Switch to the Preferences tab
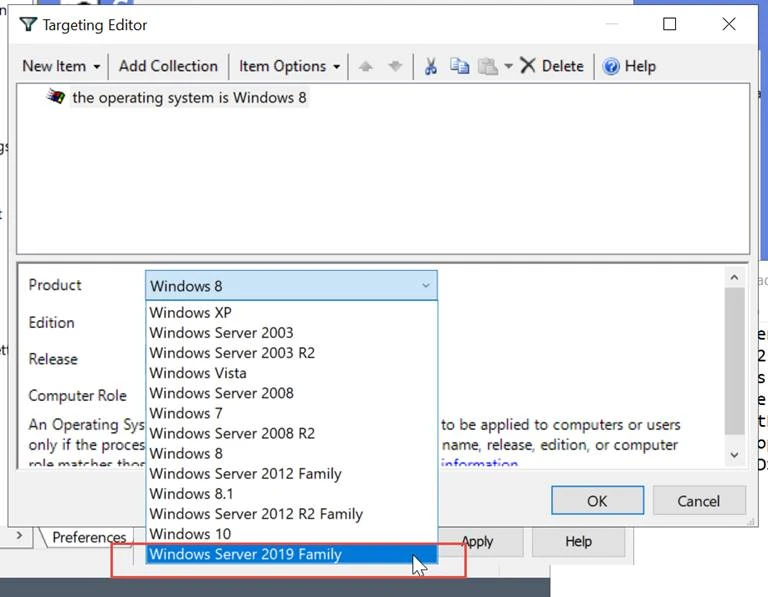Viewport: 768px width, 597px height. coord(89,537)
